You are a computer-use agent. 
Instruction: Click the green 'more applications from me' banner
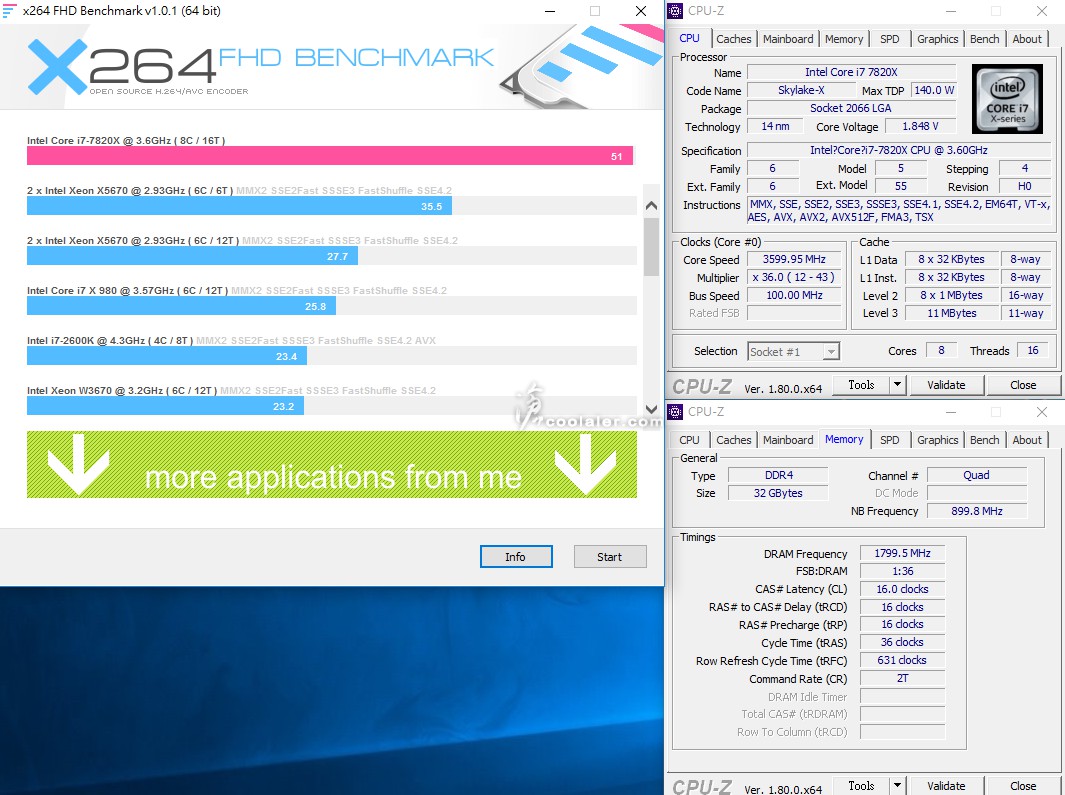[x=332, y=465]
